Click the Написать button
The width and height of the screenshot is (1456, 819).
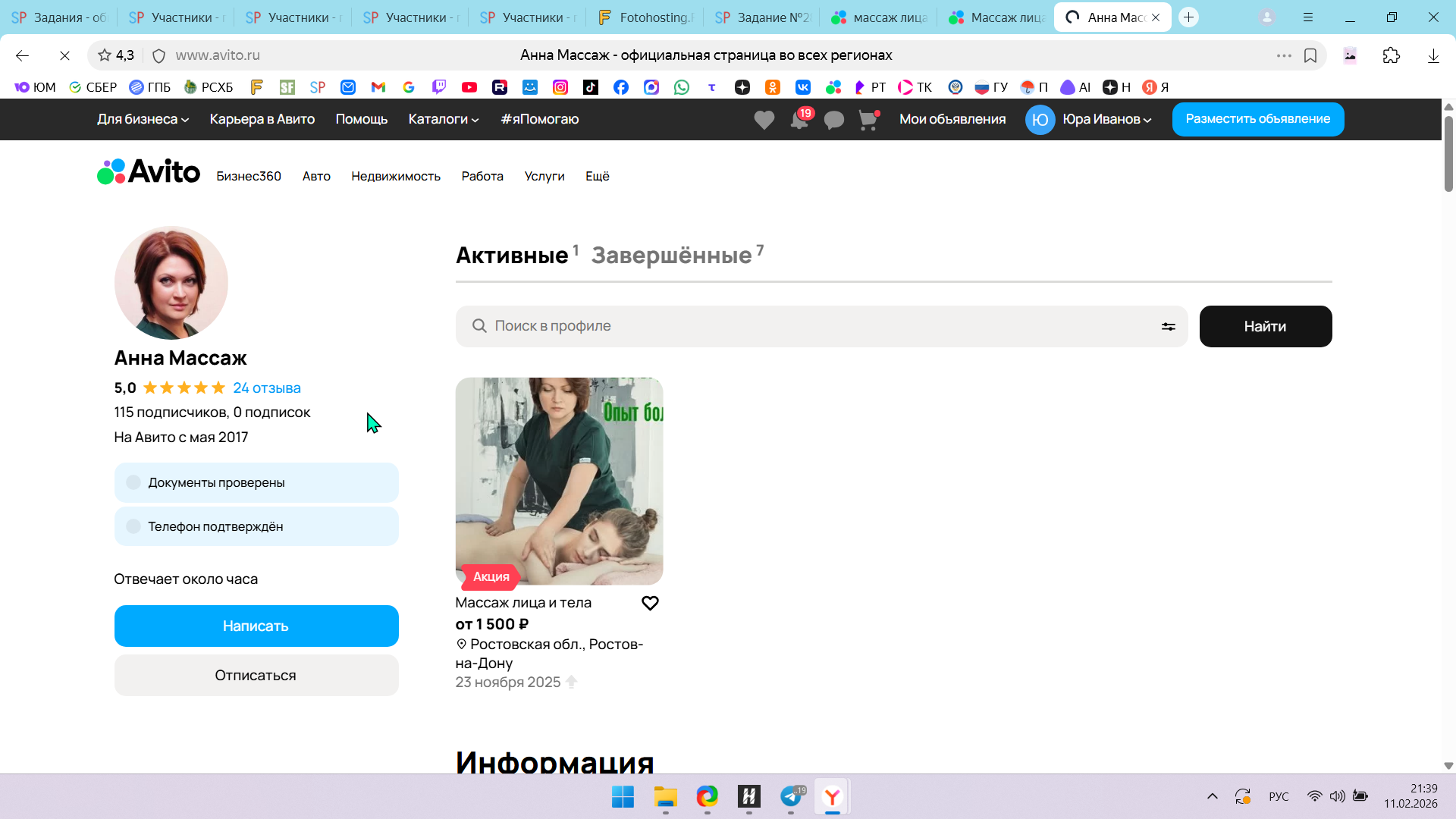click(x=256, y=626)
